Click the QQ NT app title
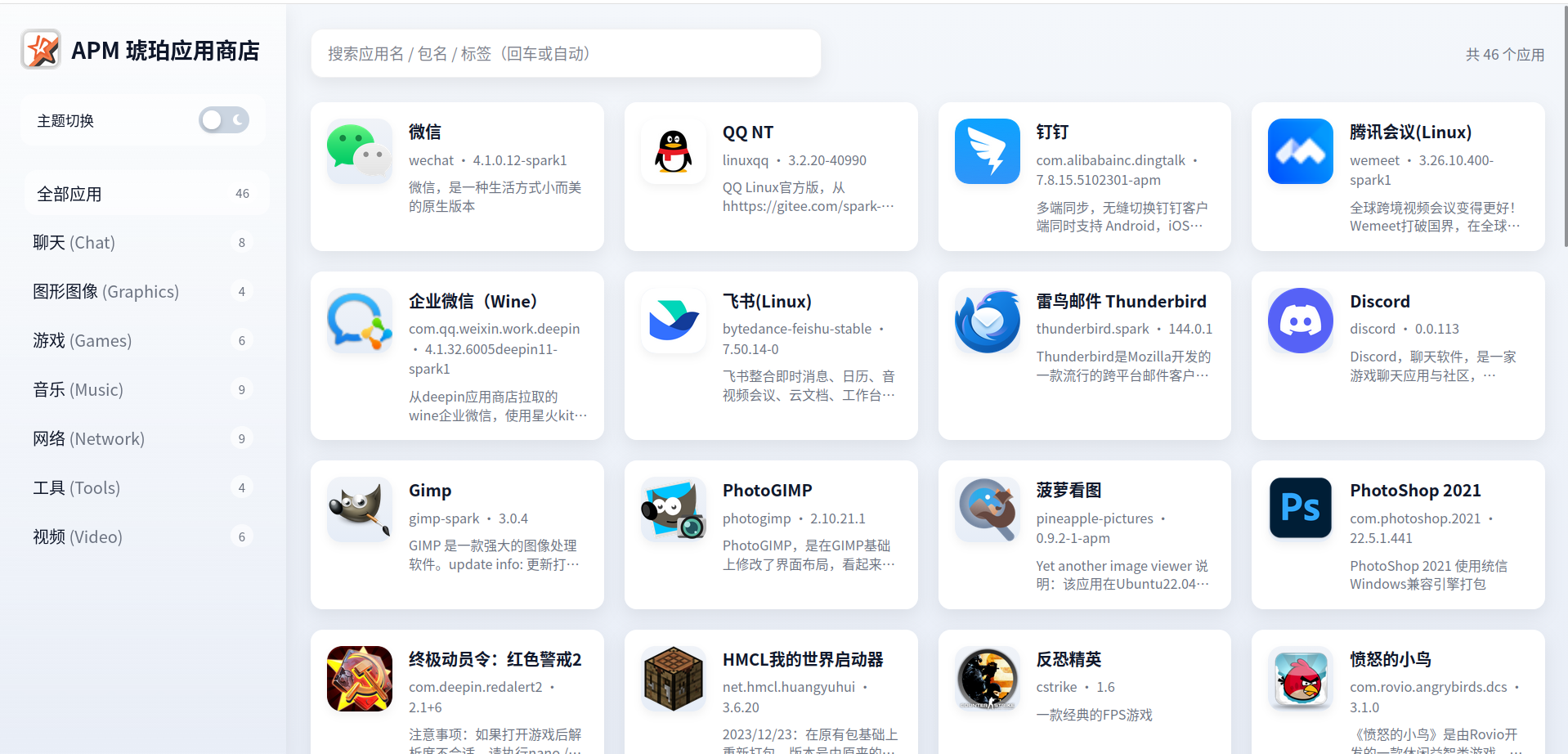Viewport: 1568px width, 754px height. [x=748, y=132]
